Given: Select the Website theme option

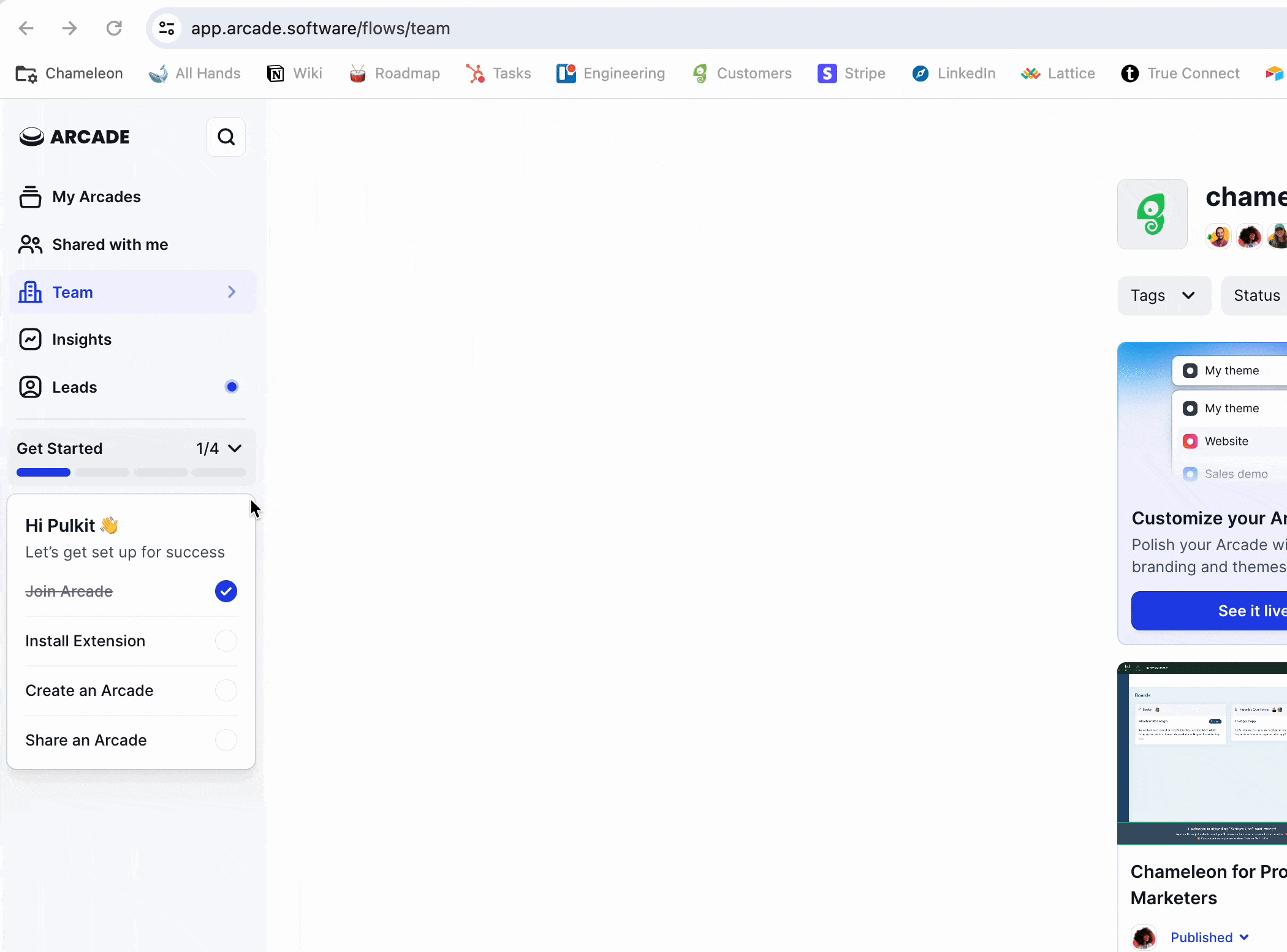Looking at the screenshot, I should [x=1231, y=441].
